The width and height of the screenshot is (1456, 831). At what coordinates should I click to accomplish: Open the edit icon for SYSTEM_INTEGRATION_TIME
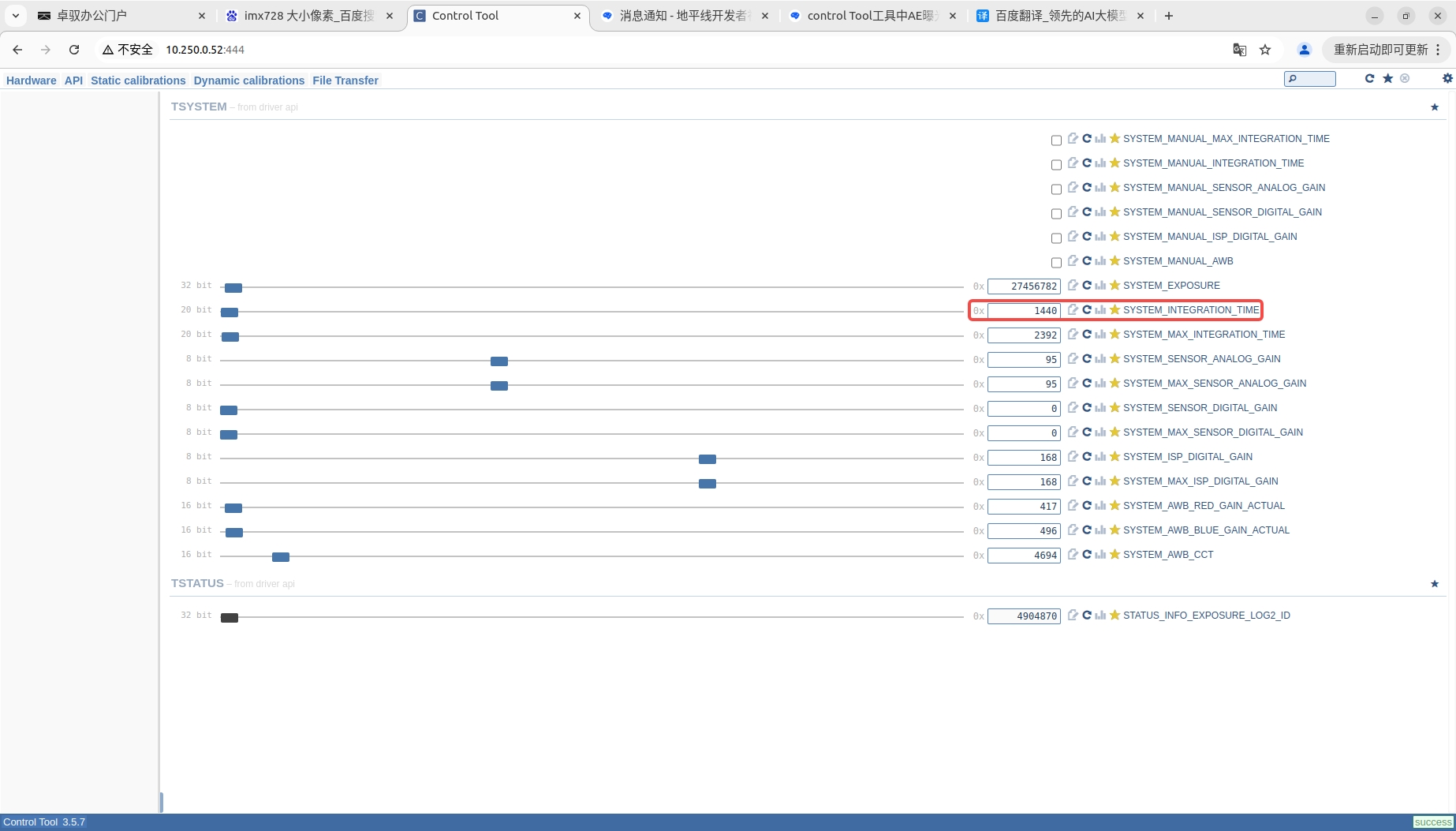(x=1073, y=310)
